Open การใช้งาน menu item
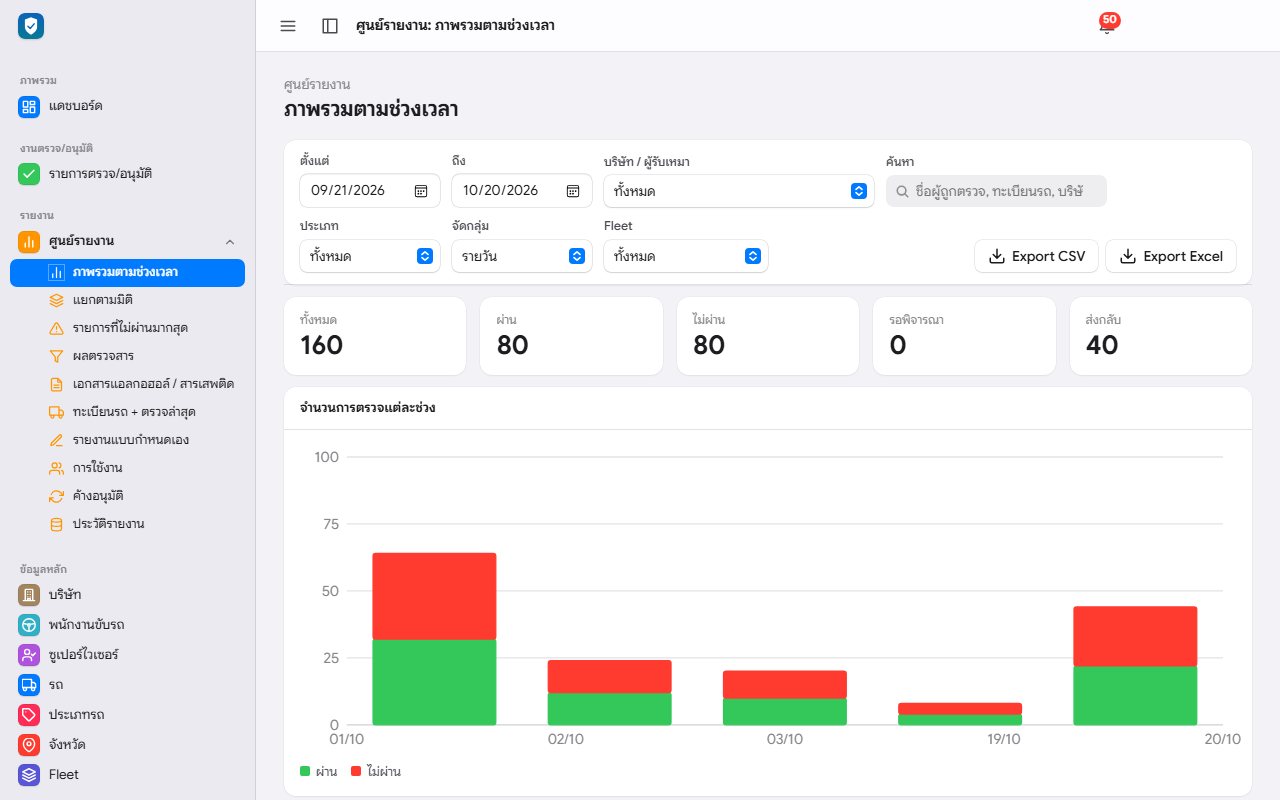 click(127, 468)
